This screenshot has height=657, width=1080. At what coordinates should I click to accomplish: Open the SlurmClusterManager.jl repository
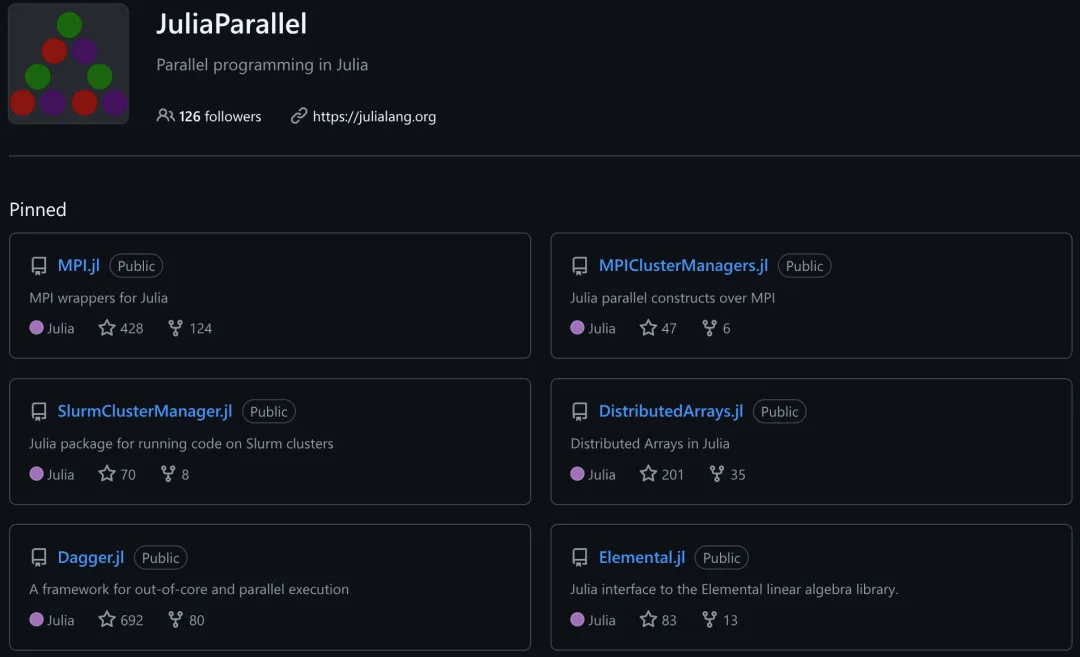click(145, 411)
